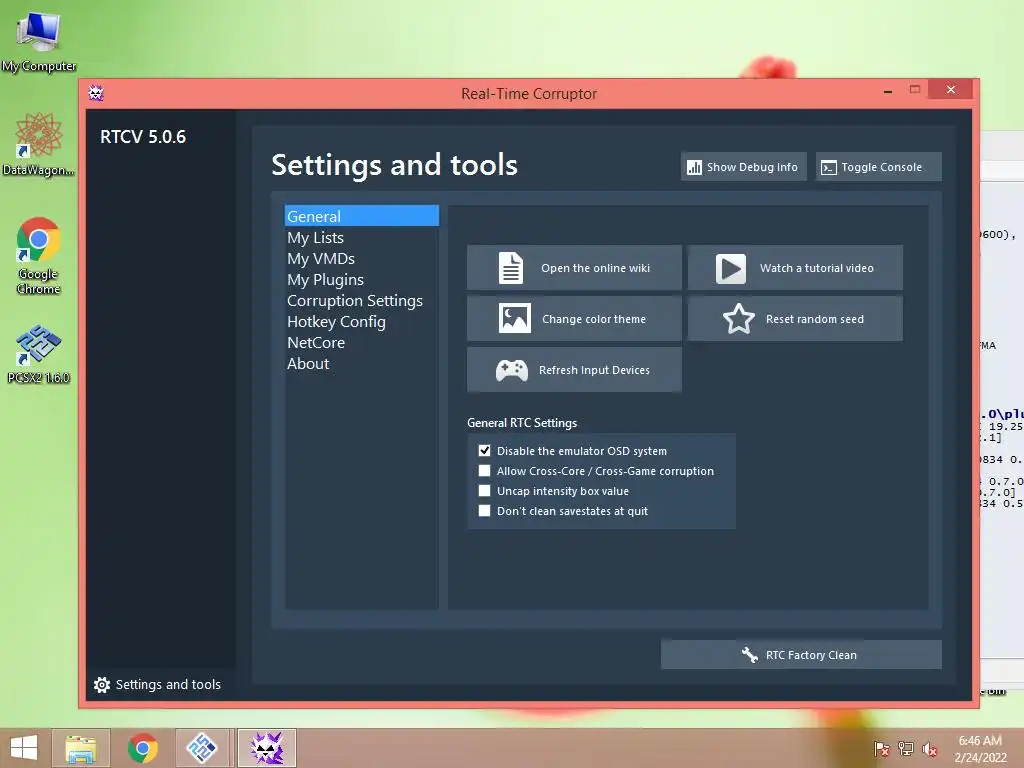
Task: Open the About section
Action: point(362,364)
